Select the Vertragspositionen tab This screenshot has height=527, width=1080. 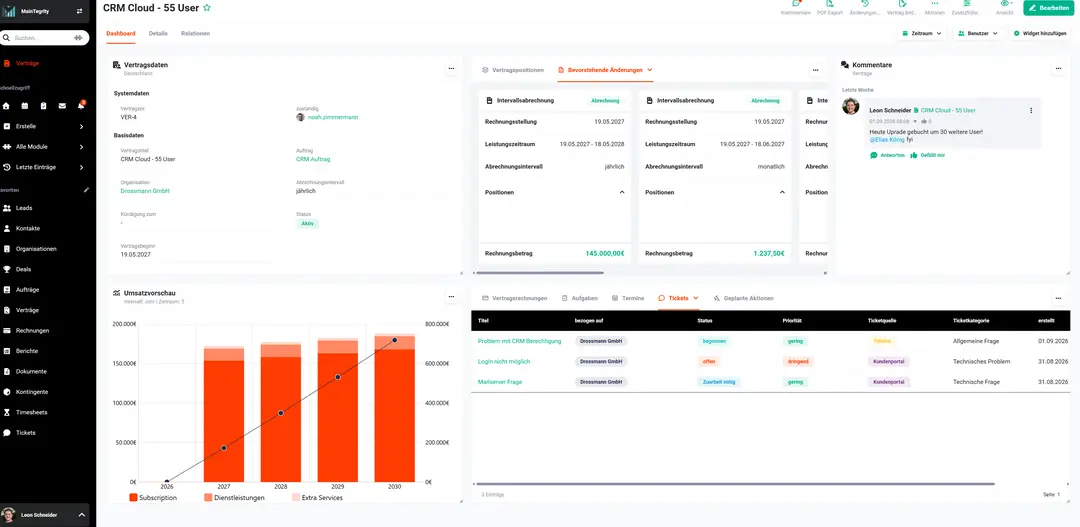(512, 70)
